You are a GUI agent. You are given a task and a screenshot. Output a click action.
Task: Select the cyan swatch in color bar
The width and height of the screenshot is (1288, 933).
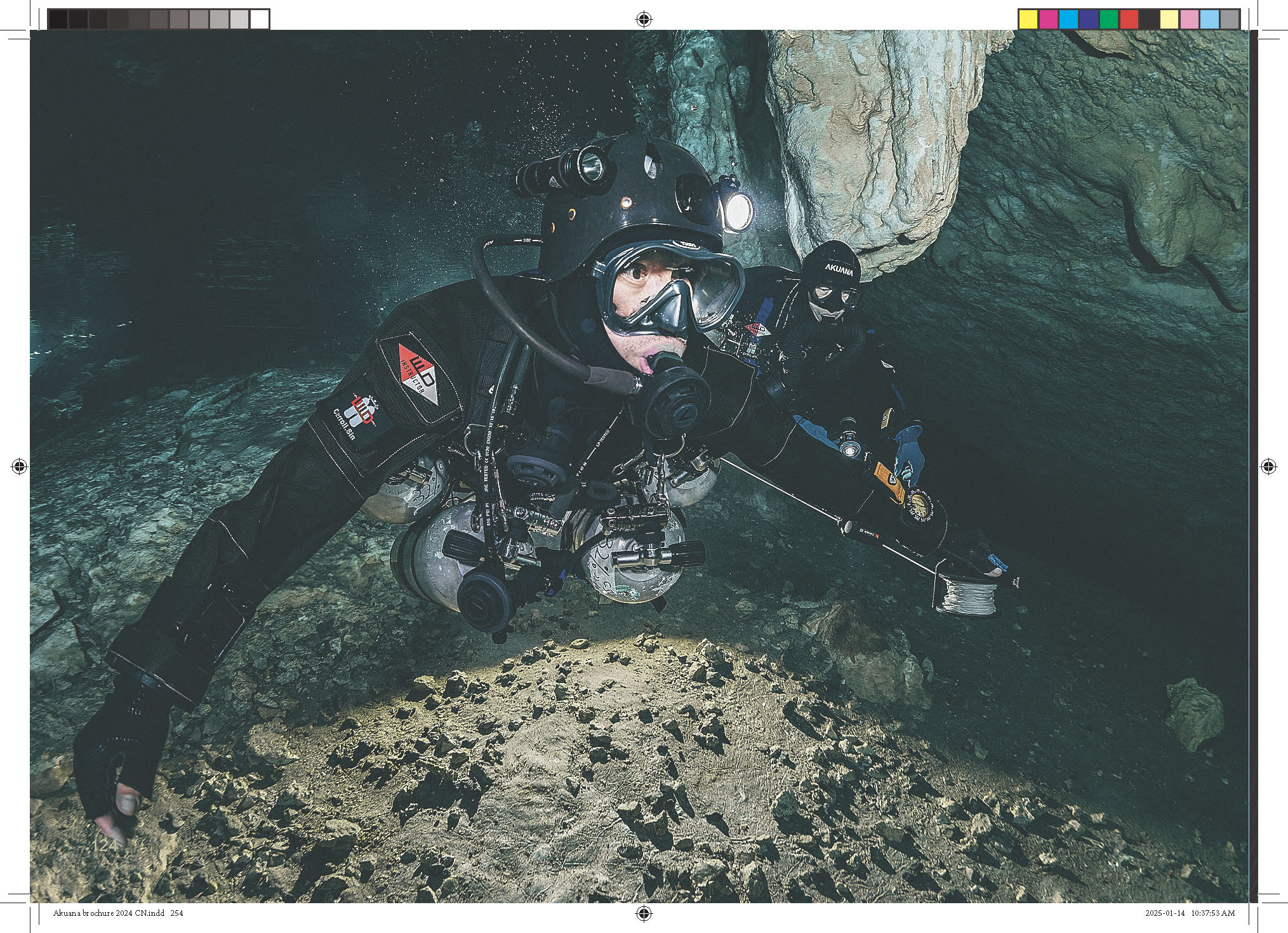coord(1068,20)
